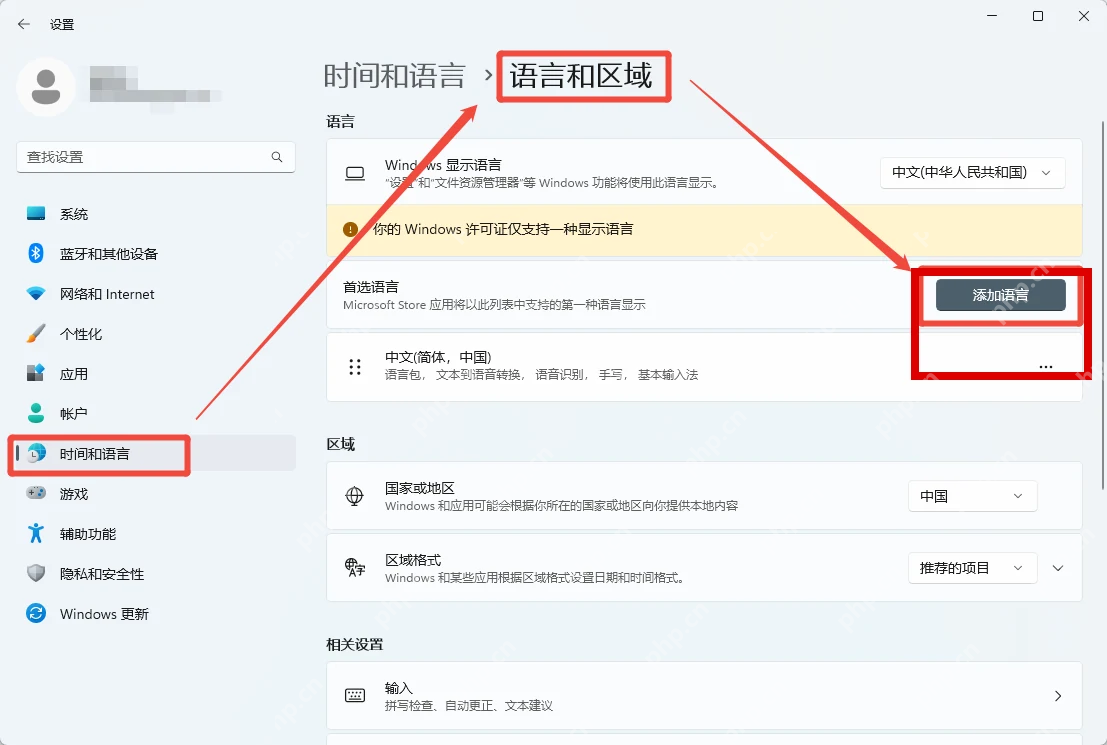This screenshot has height=745, width=1107.
Task: Click the 语言和区域 page title
Action: pos(581,76)
